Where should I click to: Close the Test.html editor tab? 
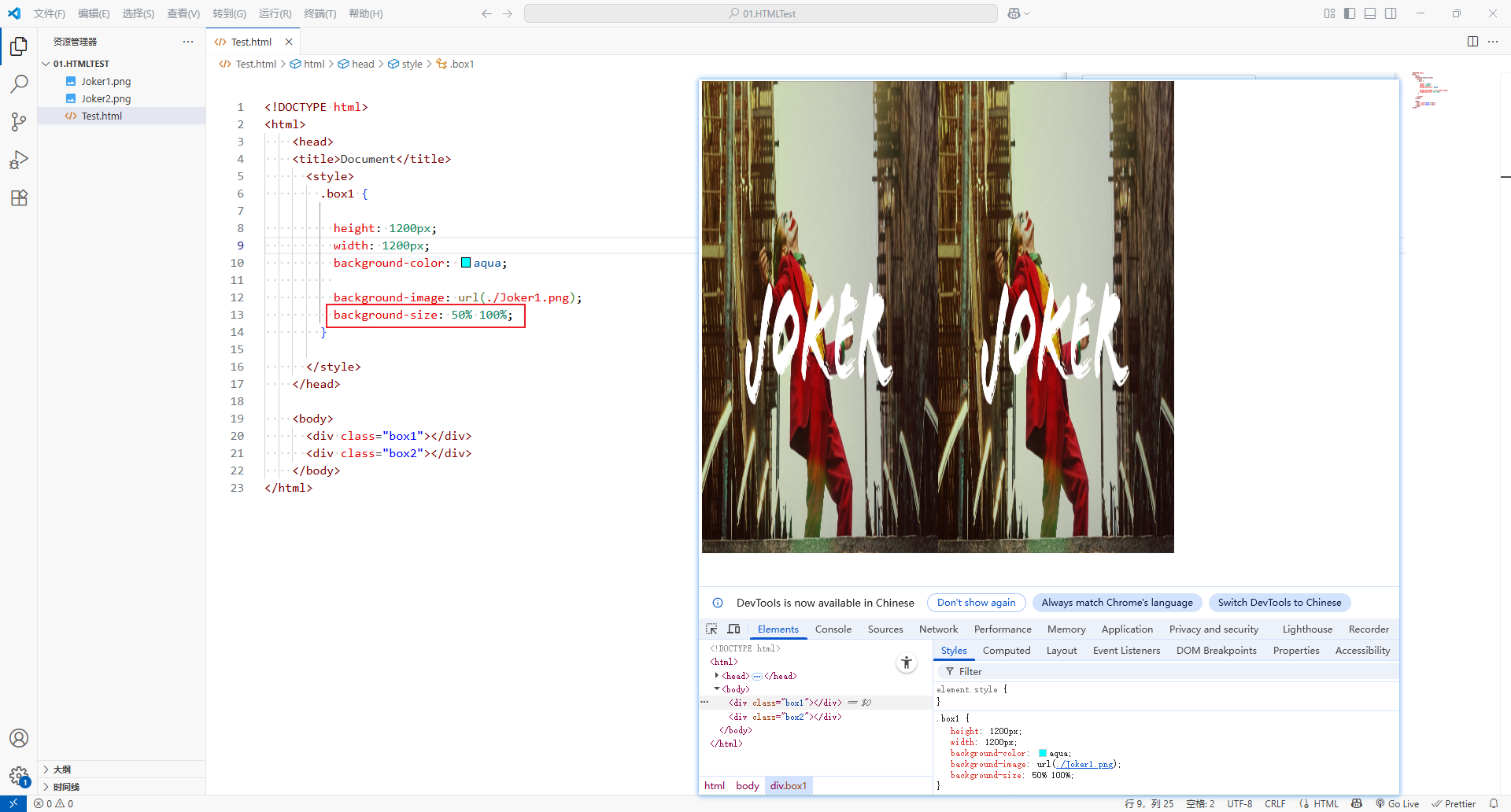click(289, 42)
